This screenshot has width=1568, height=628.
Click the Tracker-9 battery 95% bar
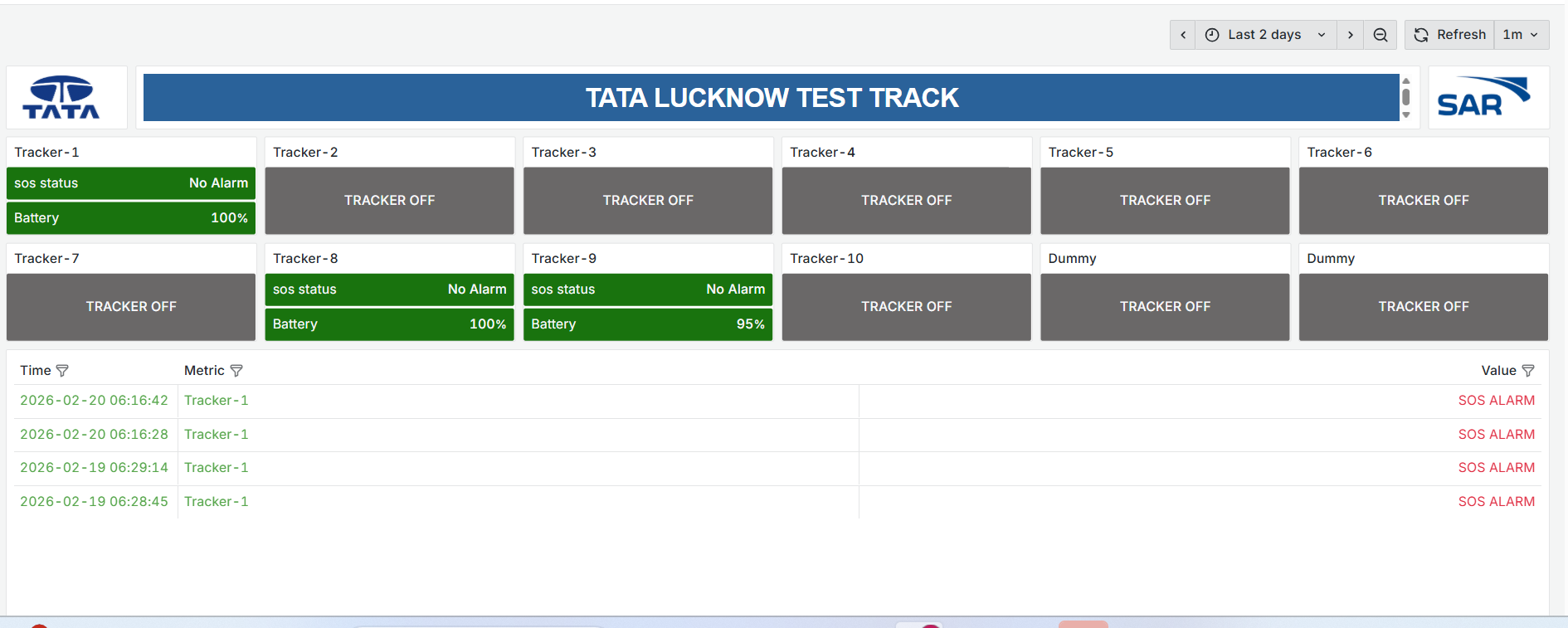coord(647,324)
